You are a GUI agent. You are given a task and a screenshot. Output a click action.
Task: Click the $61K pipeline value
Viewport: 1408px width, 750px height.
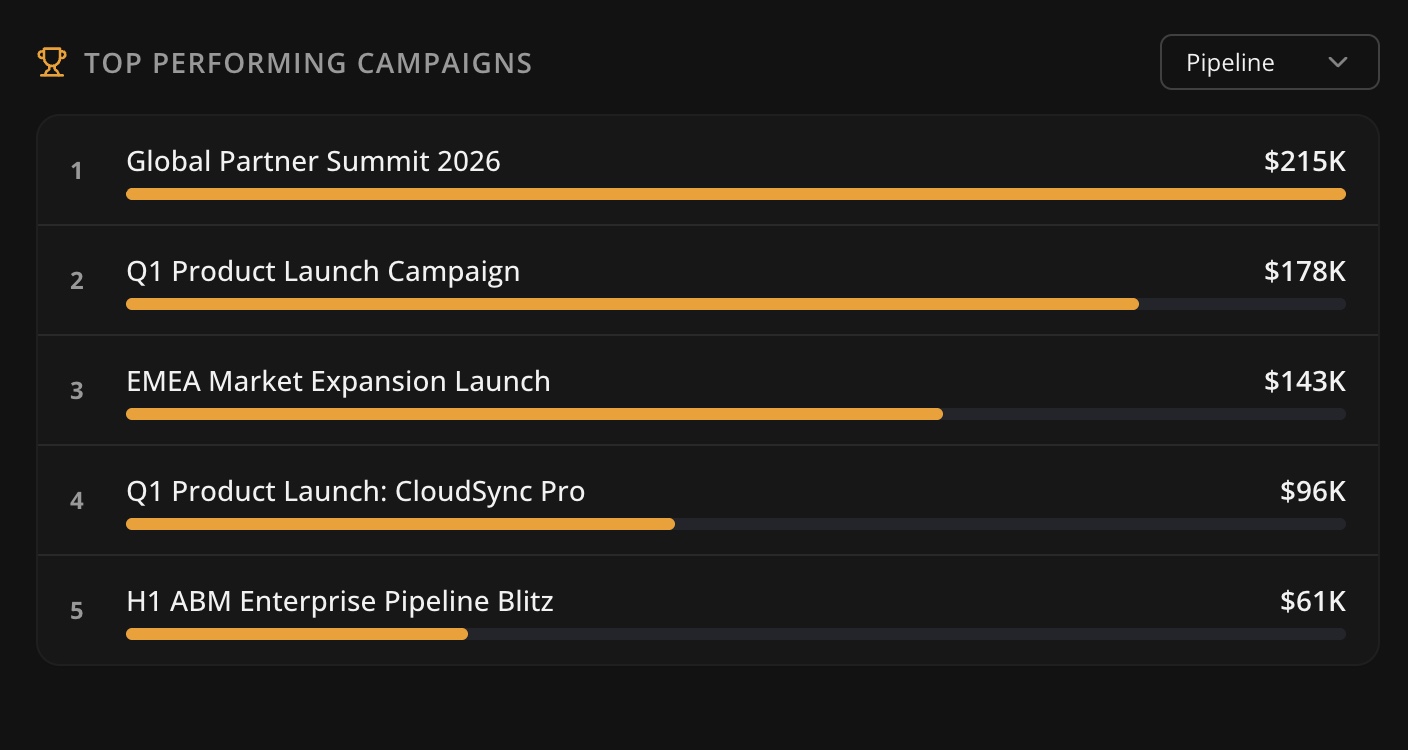[x=1312, y=601]
